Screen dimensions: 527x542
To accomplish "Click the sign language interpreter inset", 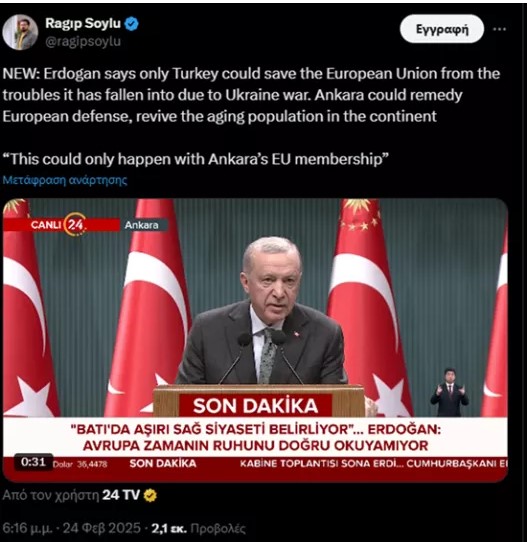I will (x=449, y=392).
